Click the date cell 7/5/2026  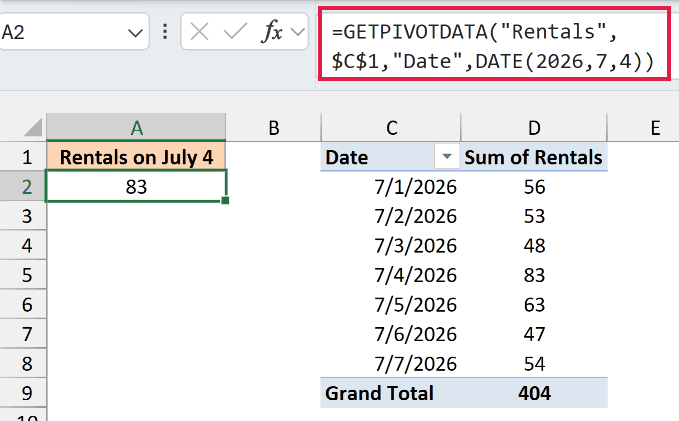point(391,304)
